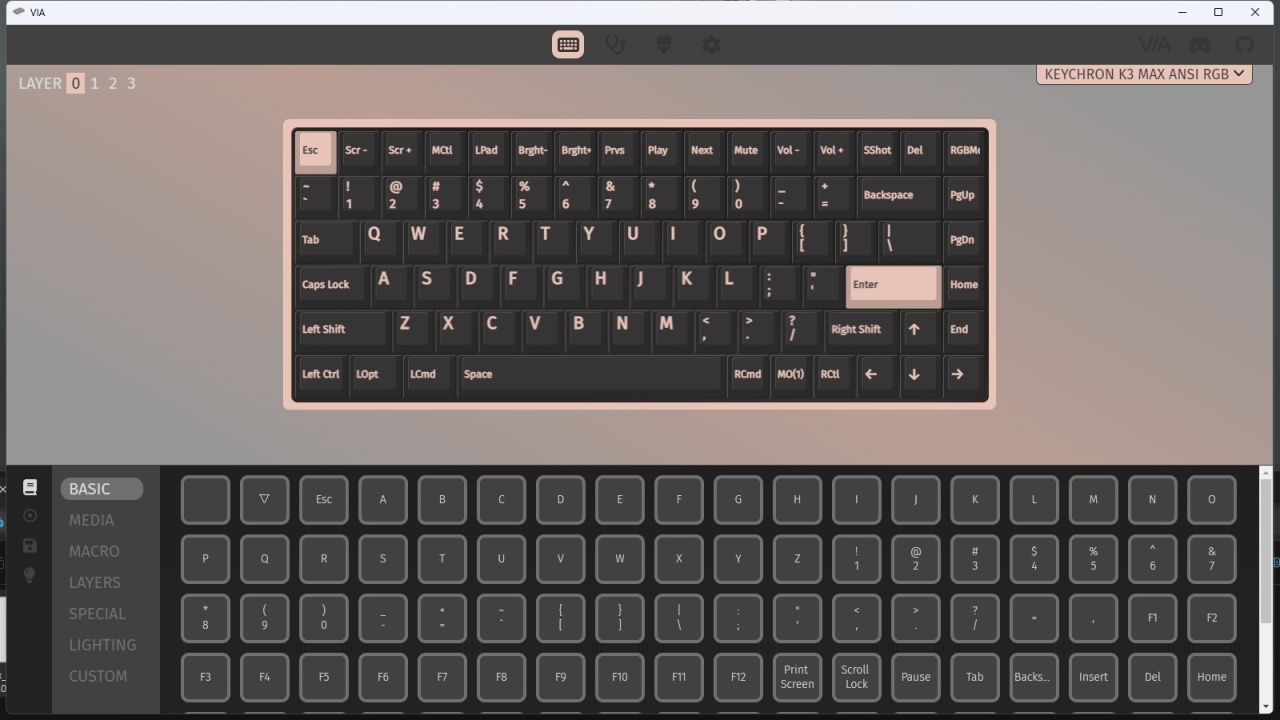Switch to layer 0
1280x720 pixels.
tap(76, 84)
